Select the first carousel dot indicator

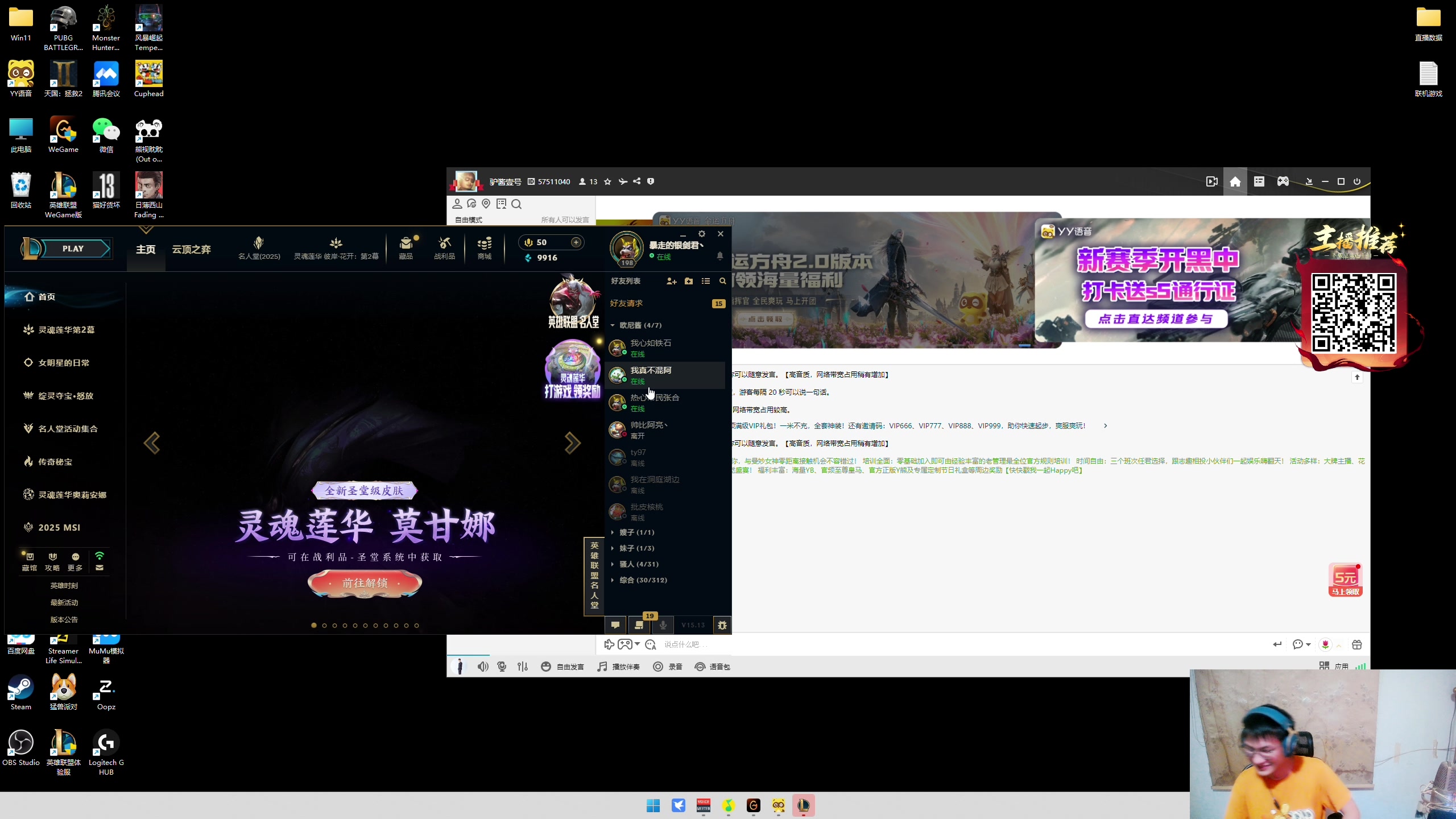(314, 626)
